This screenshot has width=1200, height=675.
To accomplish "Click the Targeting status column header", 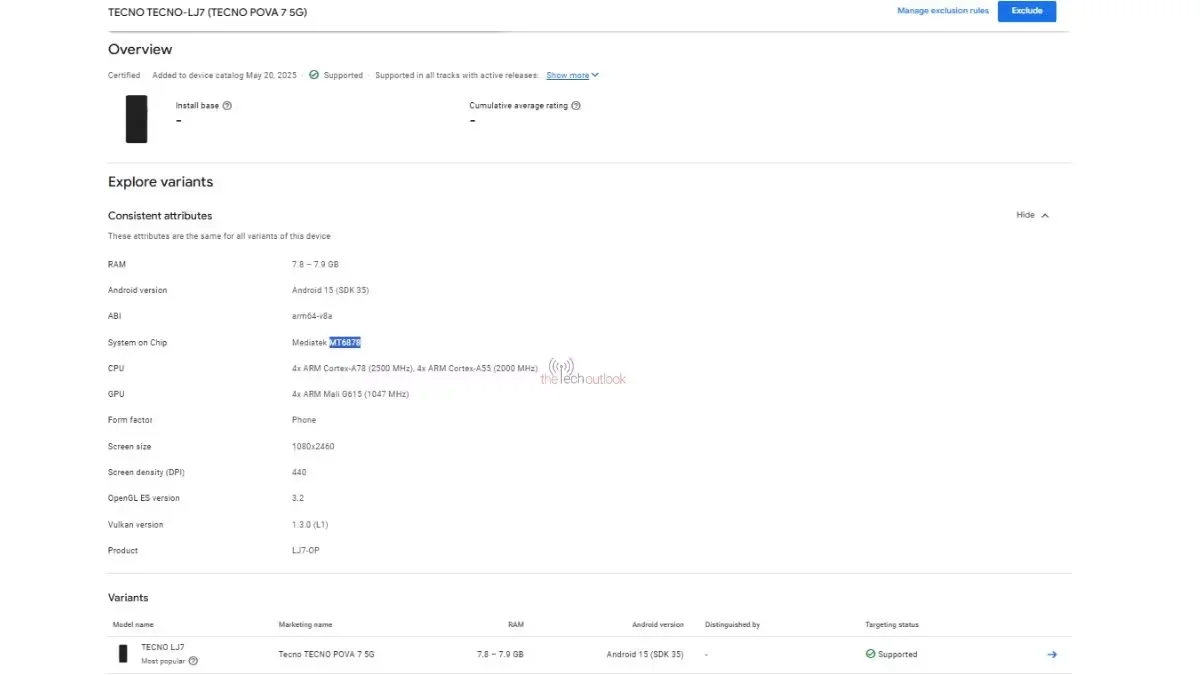I will click(890, 624).
